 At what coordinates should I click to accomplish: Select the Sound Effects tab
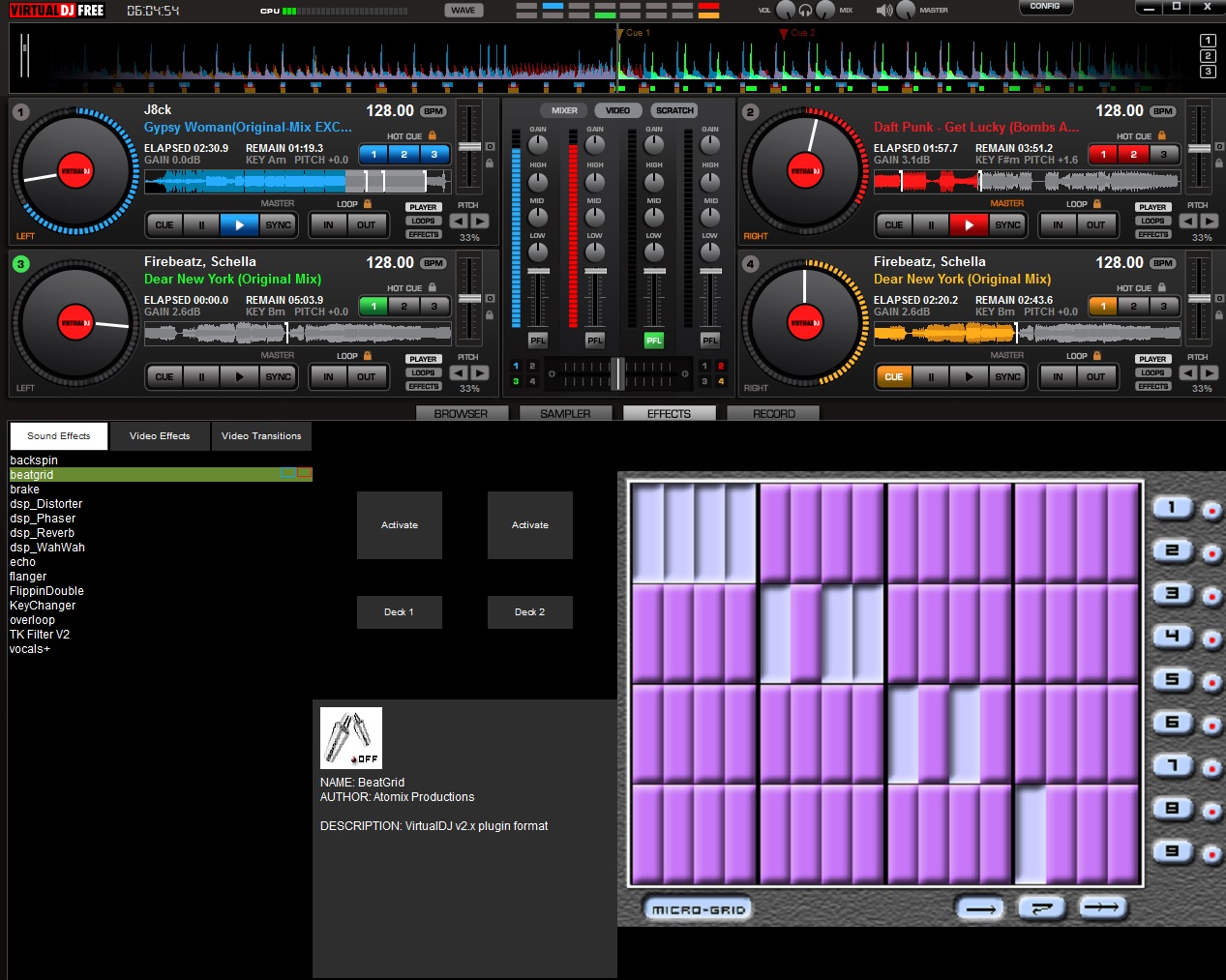59,435
